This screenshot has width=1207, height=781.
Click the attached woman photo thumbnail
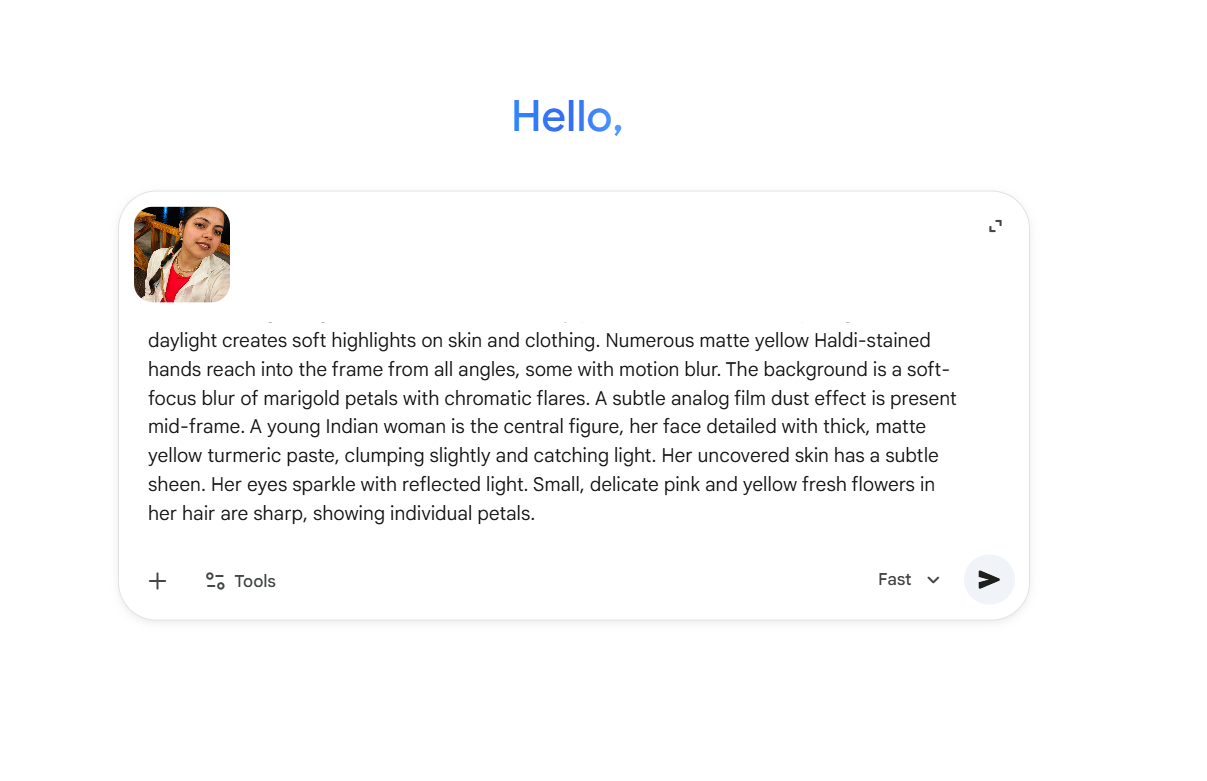[x=182, y=254]
